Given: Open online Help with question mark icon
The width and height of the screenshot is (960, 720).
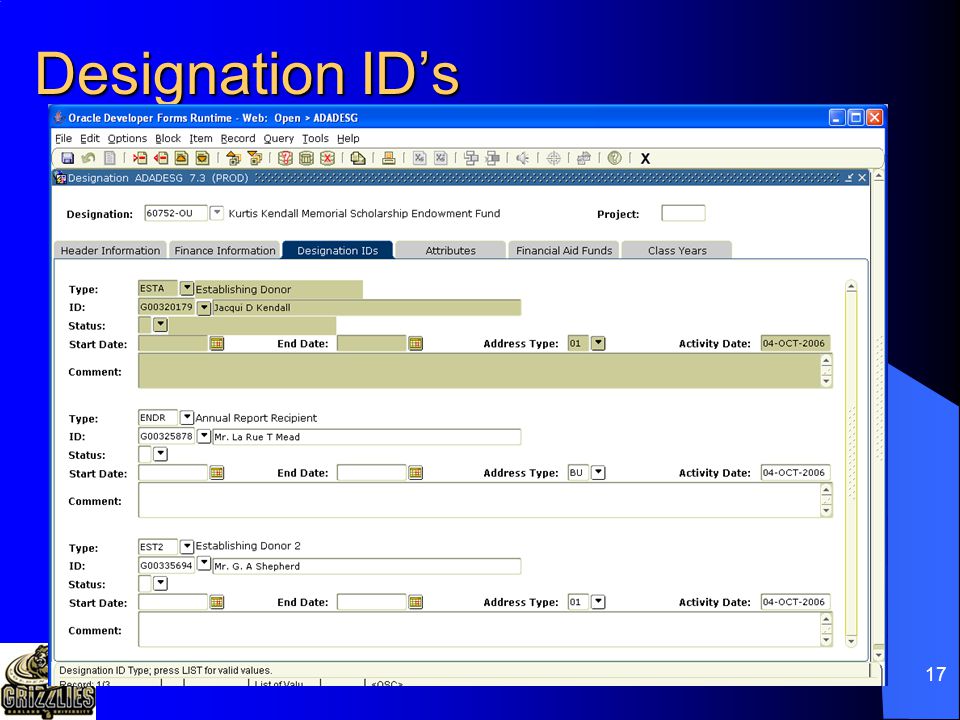Looking at the screenshot, I should [x=615, y=158].
